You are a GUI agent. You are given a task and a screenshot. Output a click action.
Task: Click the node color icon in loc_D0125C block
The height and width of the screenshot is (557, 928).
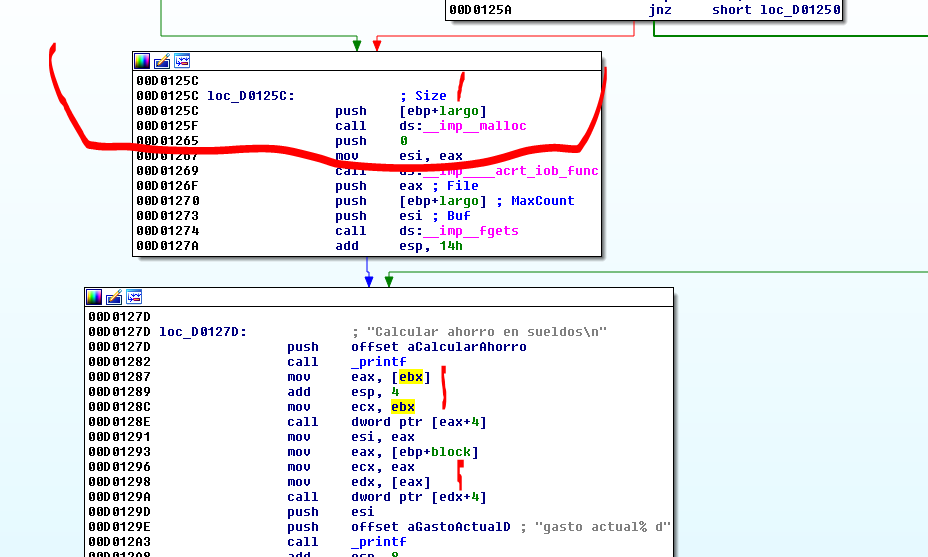click(142, 61)
